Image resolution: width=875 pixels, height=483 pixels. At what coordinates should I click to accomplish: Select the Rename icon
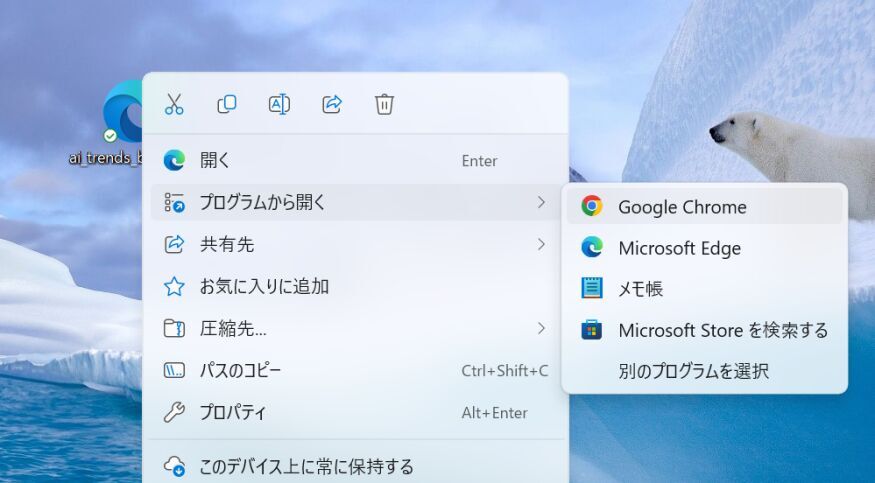coord(279,104)
